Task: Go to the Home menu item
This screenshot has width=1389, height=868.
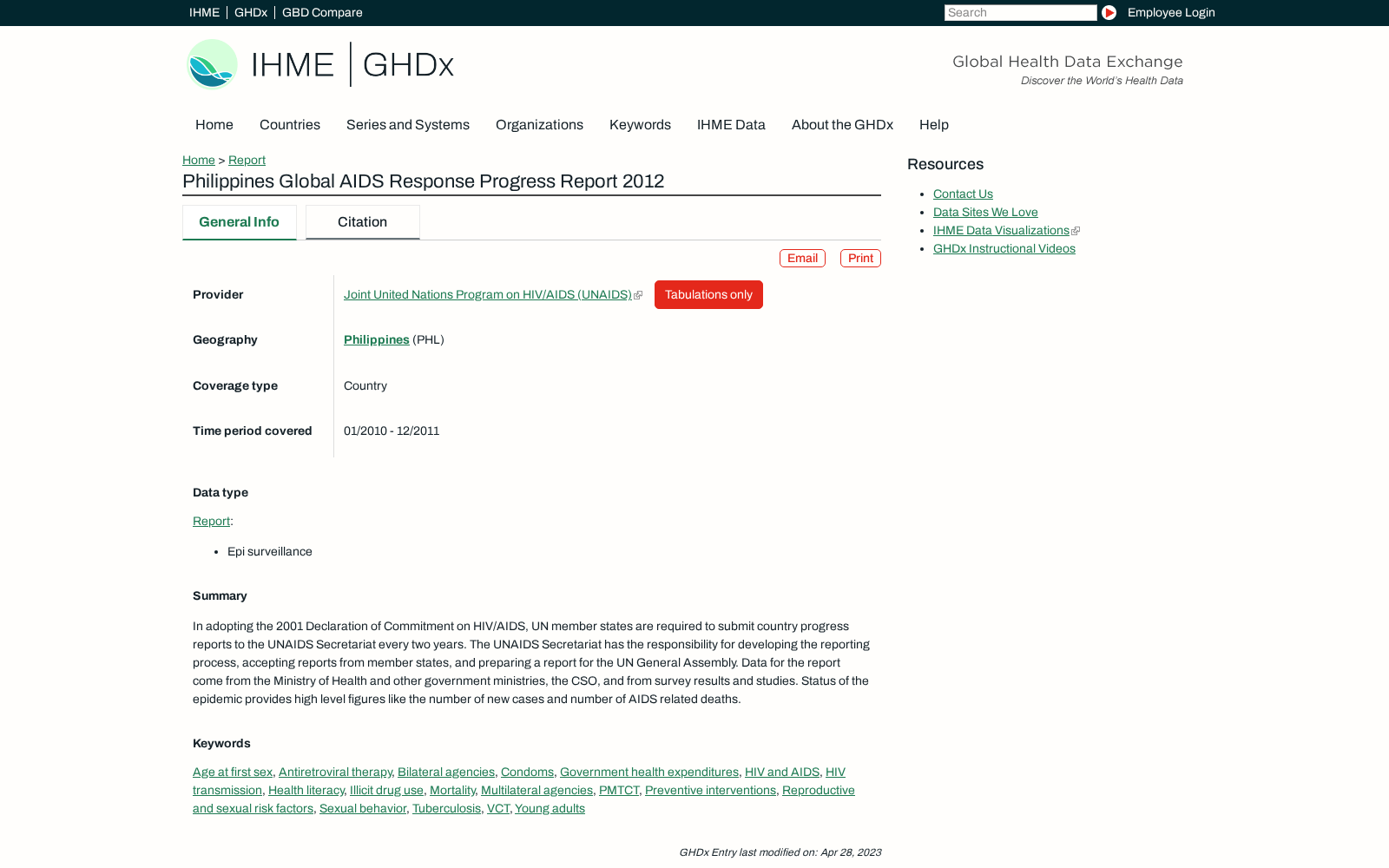Action: click(214, 125)
